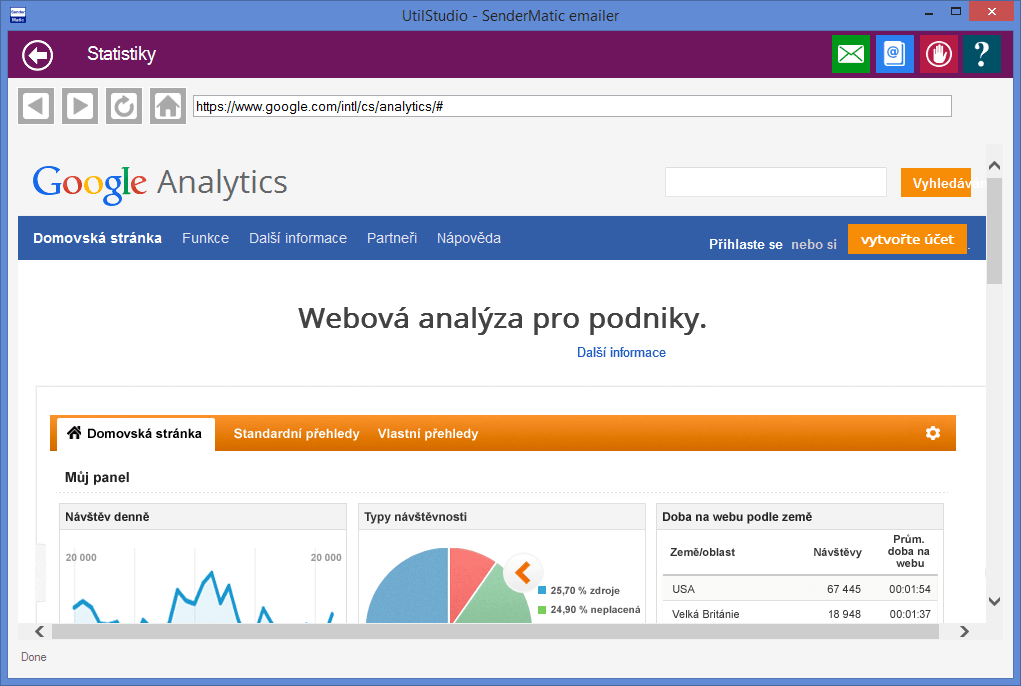Click the vytvořte účet button
1021x686 pixels.
pos(907,240)
